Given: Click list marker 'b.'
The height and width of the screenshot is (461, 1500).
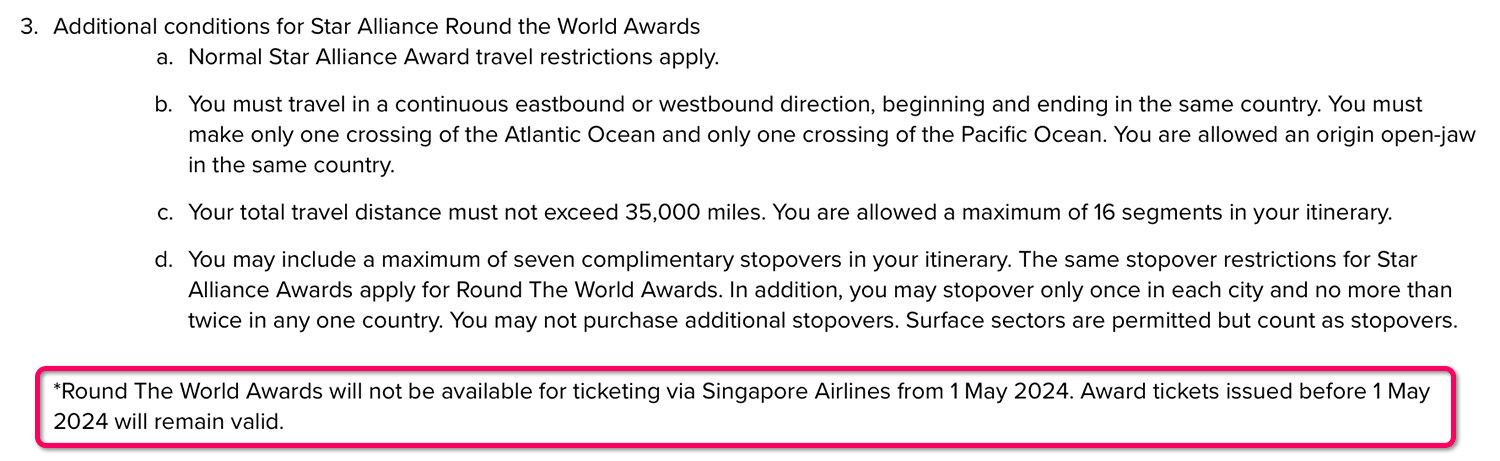Looking at the screenshot, I should coord(165,104).
